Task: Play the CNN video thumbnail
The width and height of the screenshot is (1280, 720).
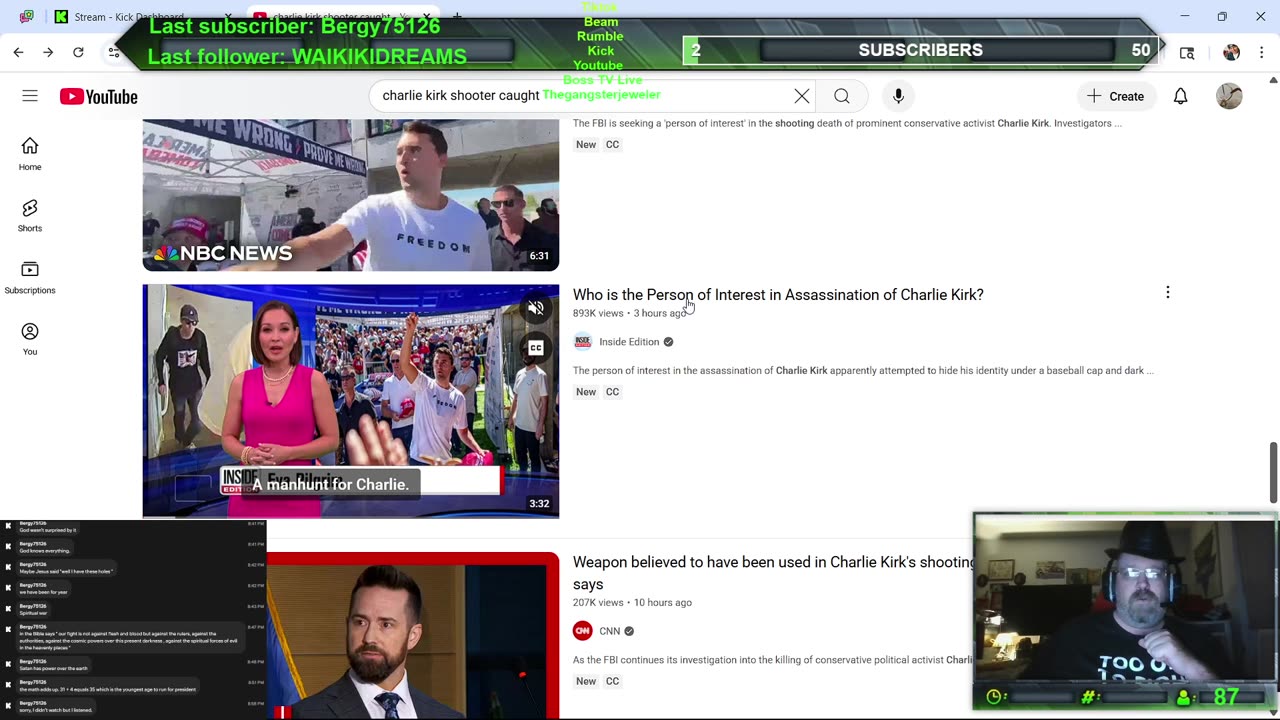Action: click(x=413, y=636)
